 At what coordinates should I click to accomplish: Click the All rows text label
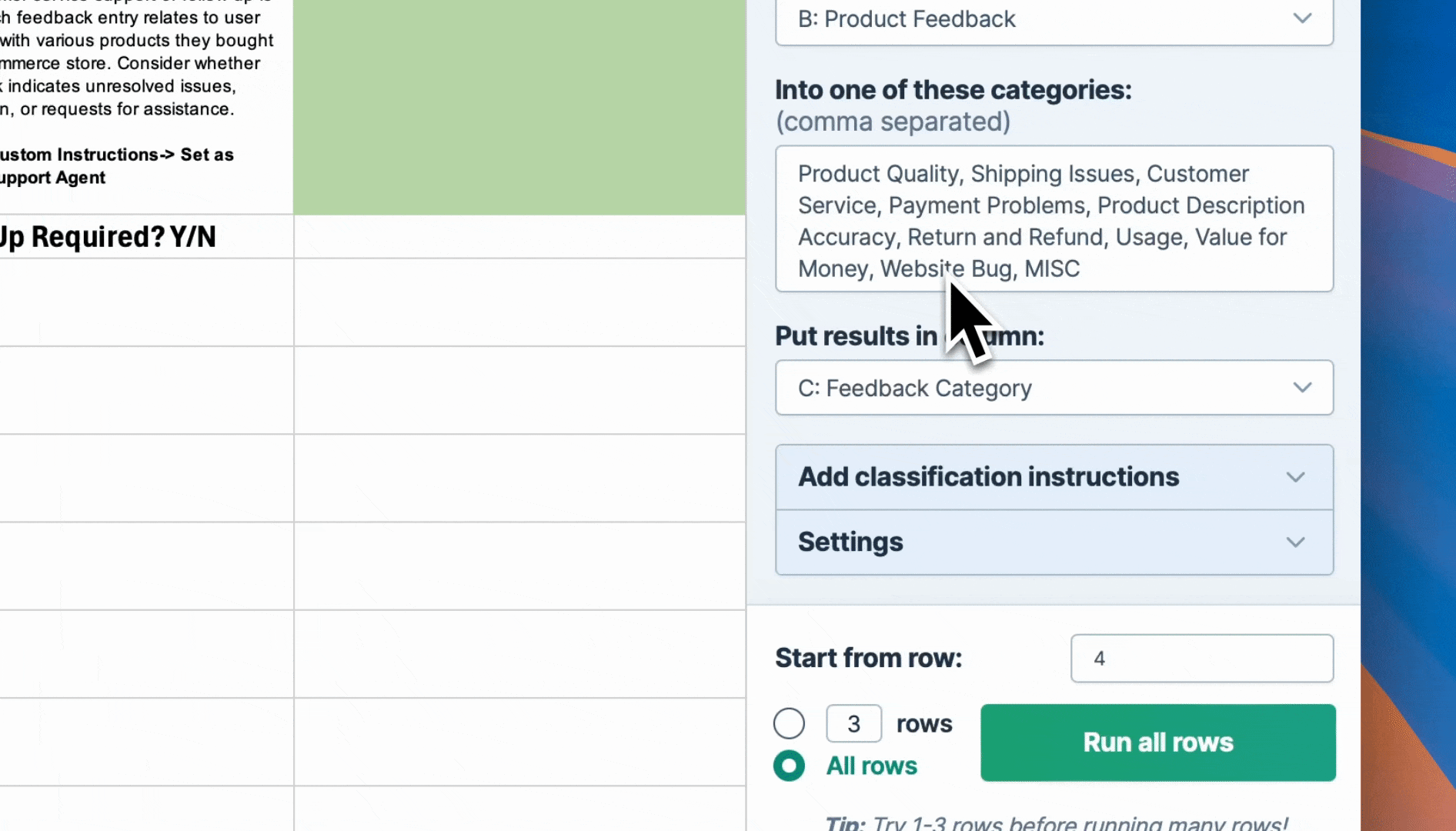(x=871, y=766)
